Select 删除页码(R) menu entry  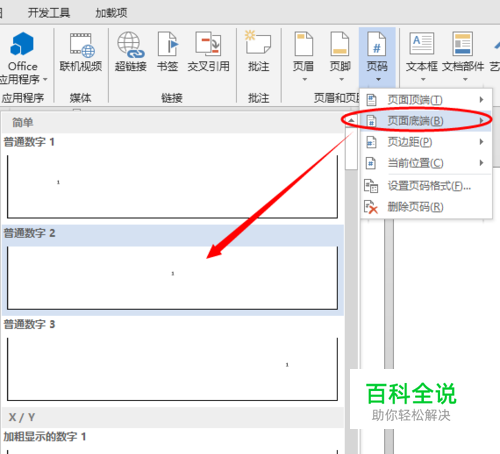(426, 207)
